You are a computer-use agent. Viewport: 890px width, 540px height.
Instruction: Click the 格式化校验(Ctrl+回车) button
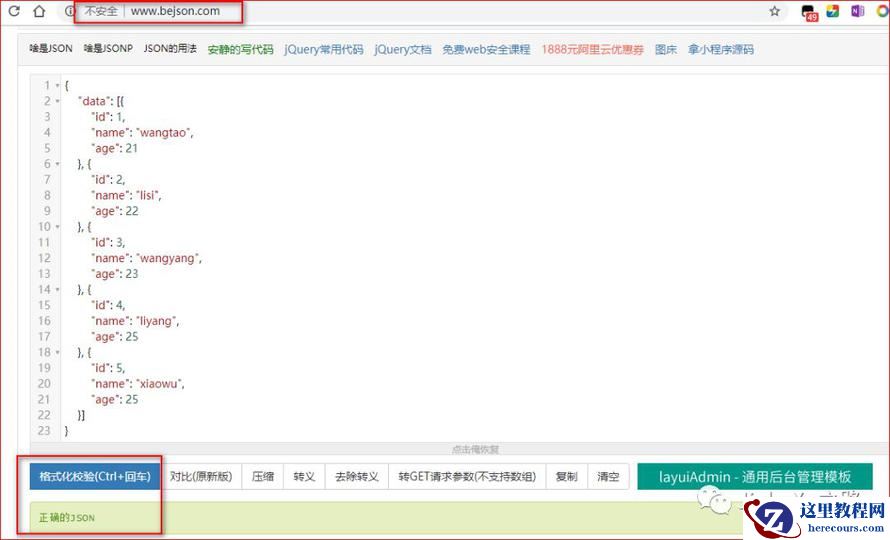click(95, 476)
